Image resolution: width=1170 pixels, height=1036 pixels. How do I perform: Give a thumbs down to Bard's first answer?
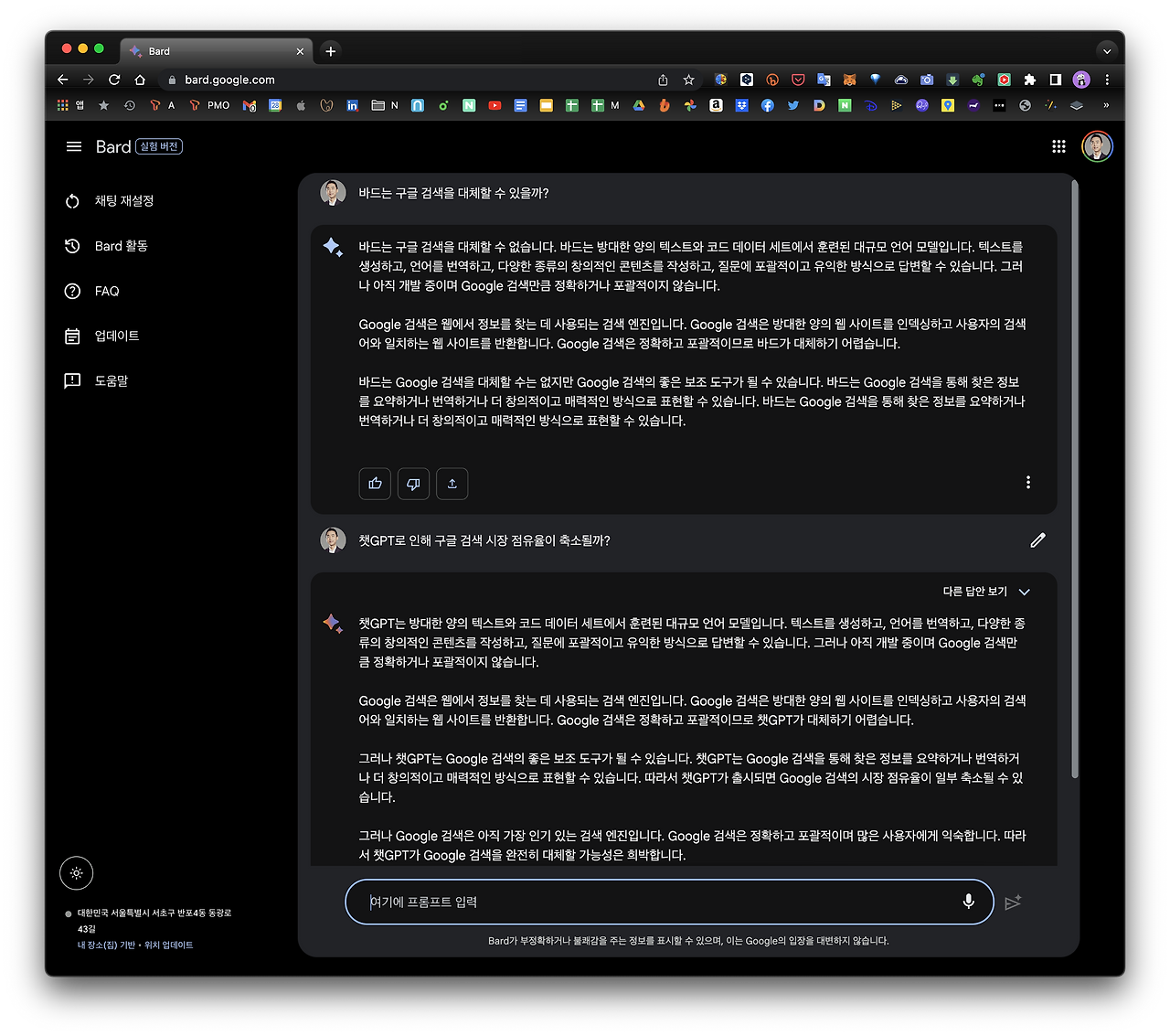413,484
